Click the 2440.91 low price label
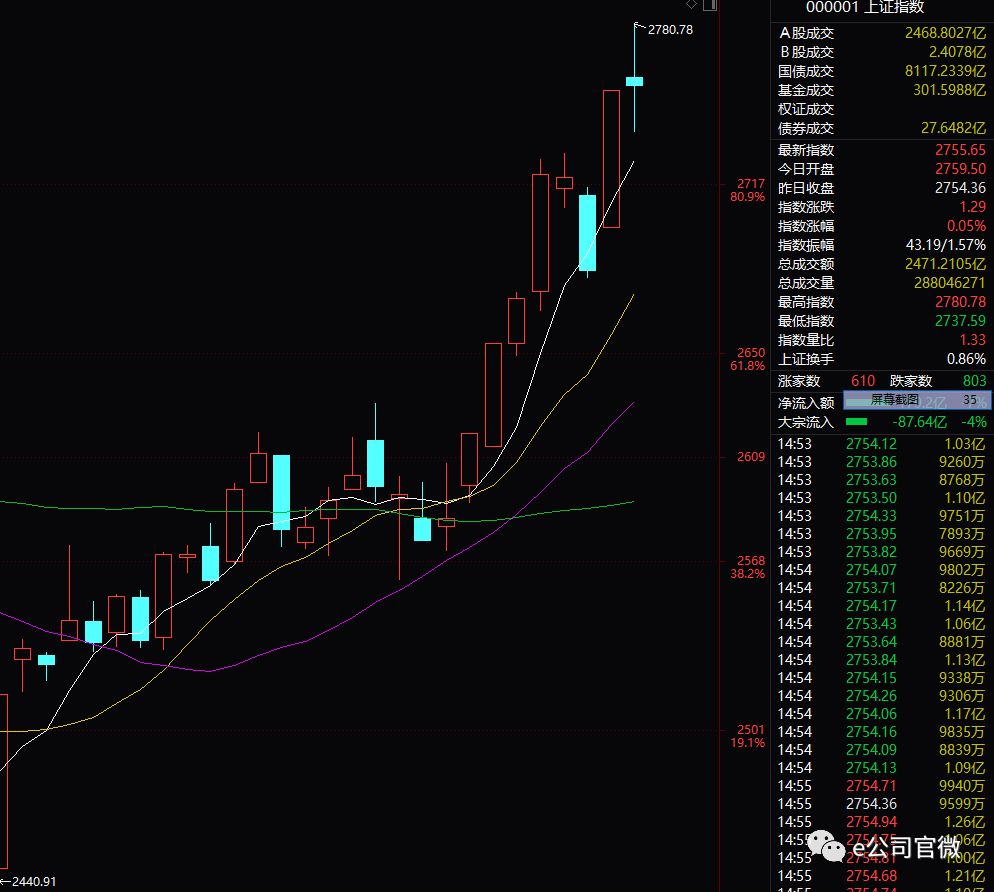Viewport: 994px width, 892px height. pyautogui.click(x=34, y=881)
